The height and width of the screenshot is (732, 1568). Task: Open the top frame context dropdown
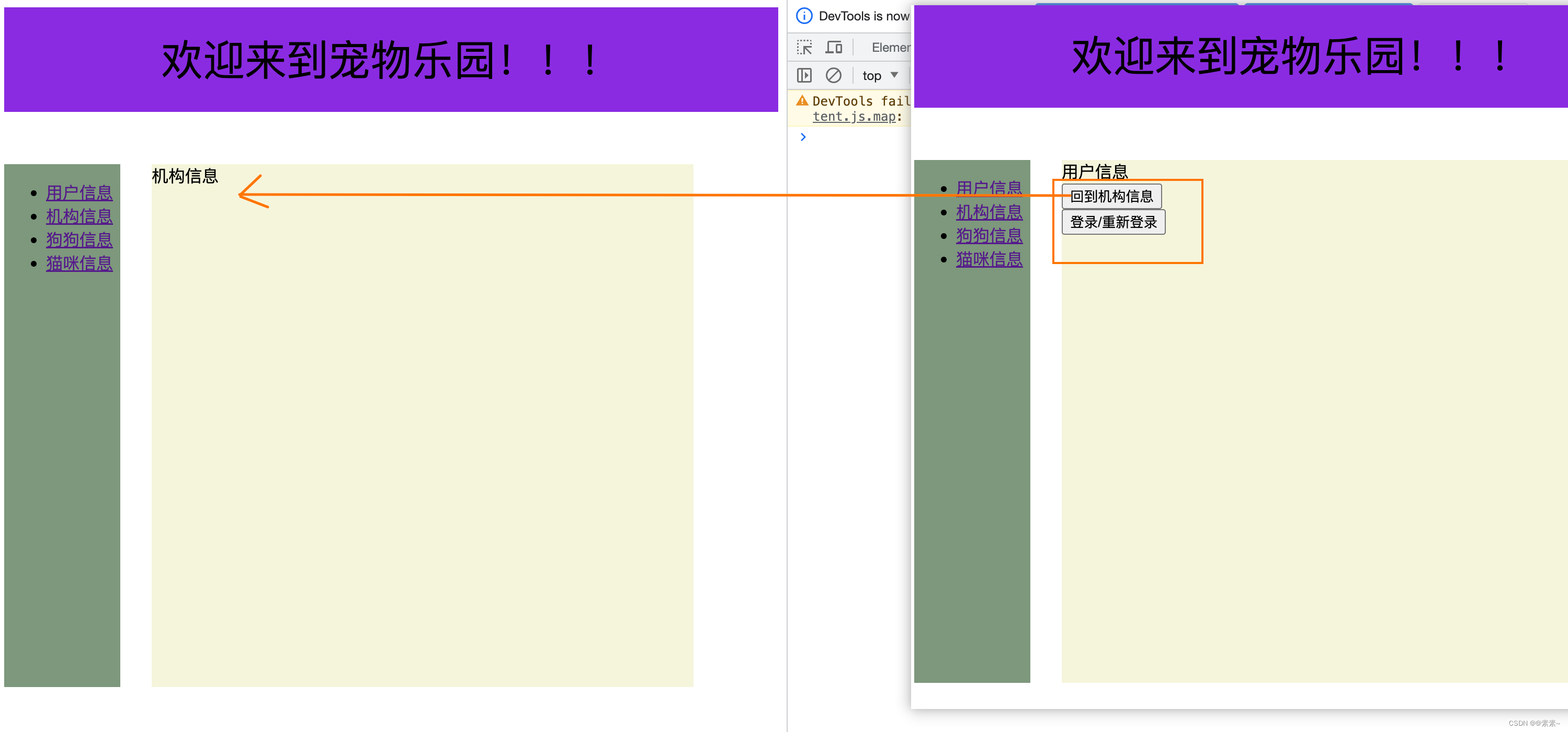tap(877, 75)
